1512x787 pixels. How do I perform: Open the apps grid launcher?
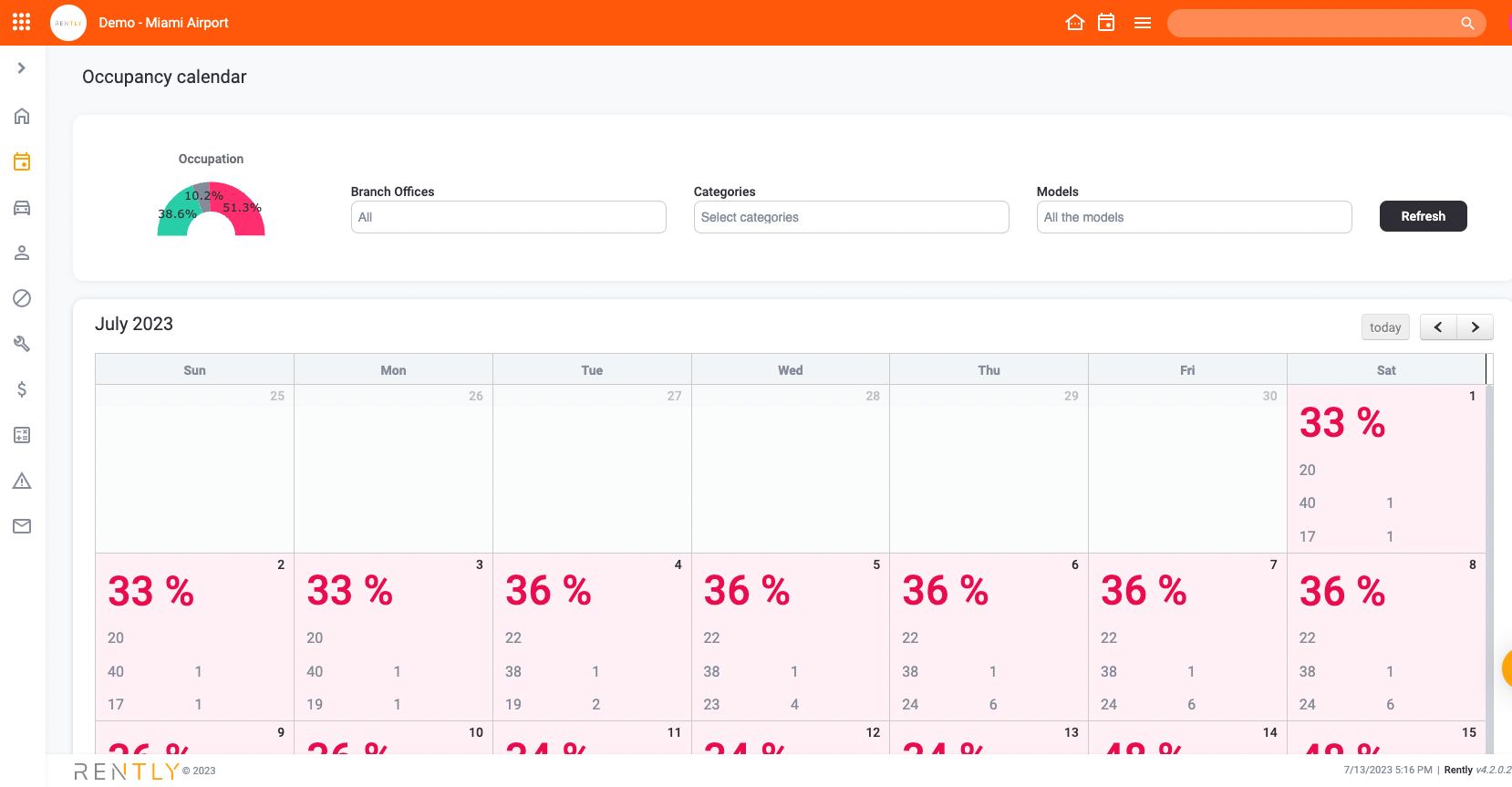[22, 22]
